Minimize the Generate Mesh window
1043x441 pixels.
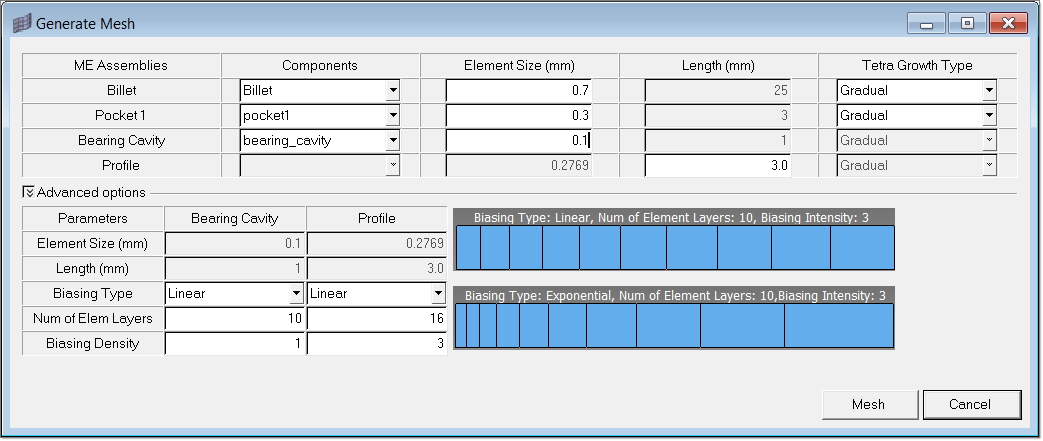(927, 24)
